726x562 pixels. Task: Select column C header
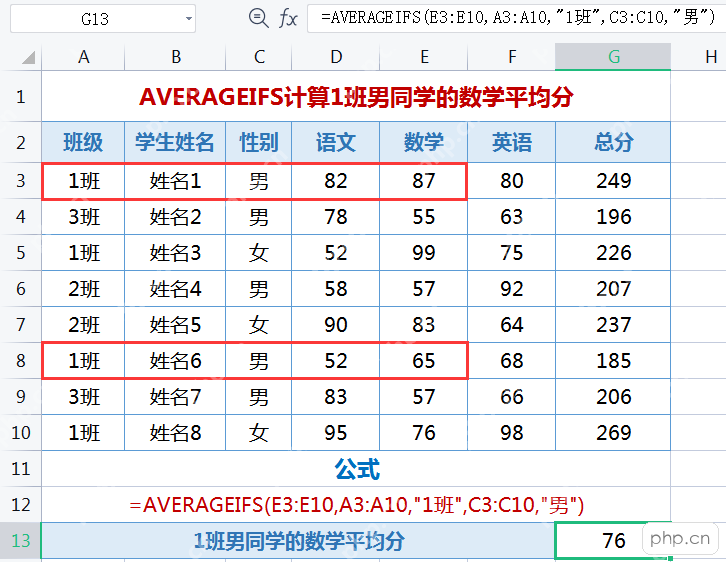(x=259, y=57)
